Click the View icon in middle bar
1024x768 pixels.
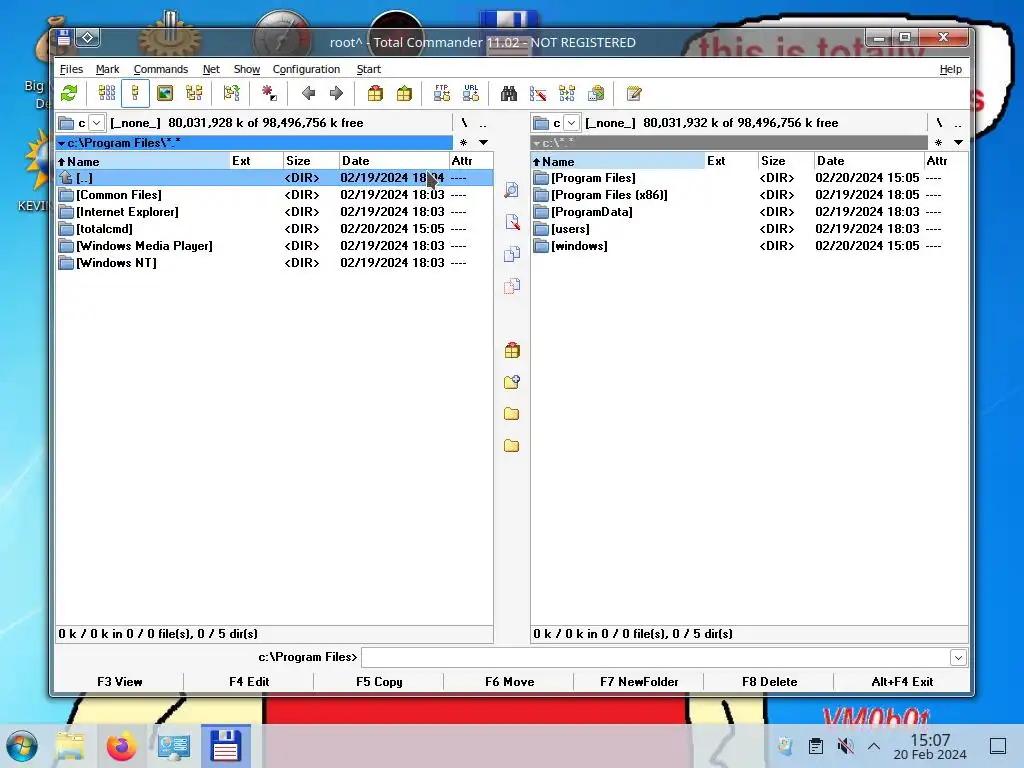[x=512, y=190]
